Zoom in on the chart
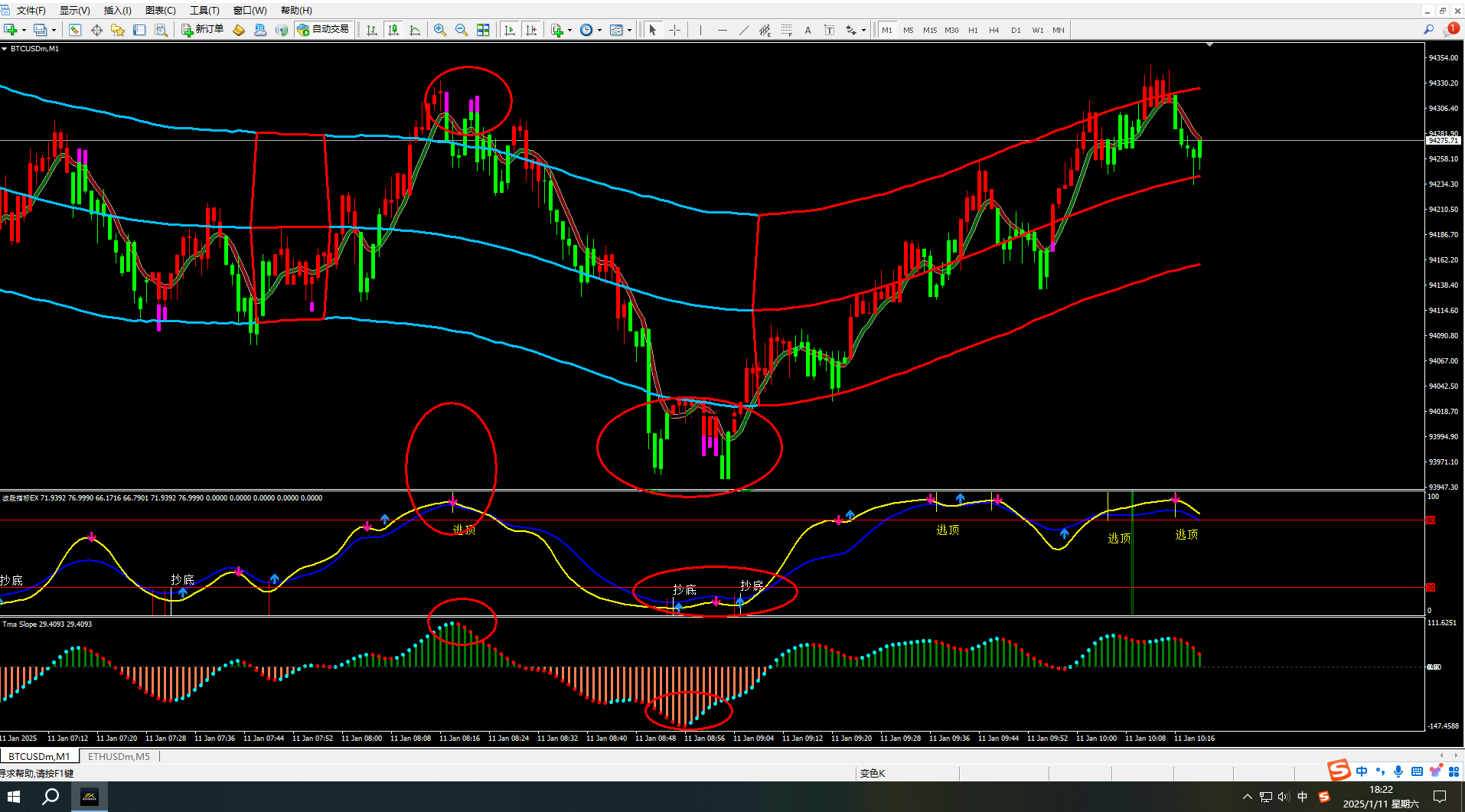Image resolution: width=1465 pixels, height=812 pixels. click(440, 30)
